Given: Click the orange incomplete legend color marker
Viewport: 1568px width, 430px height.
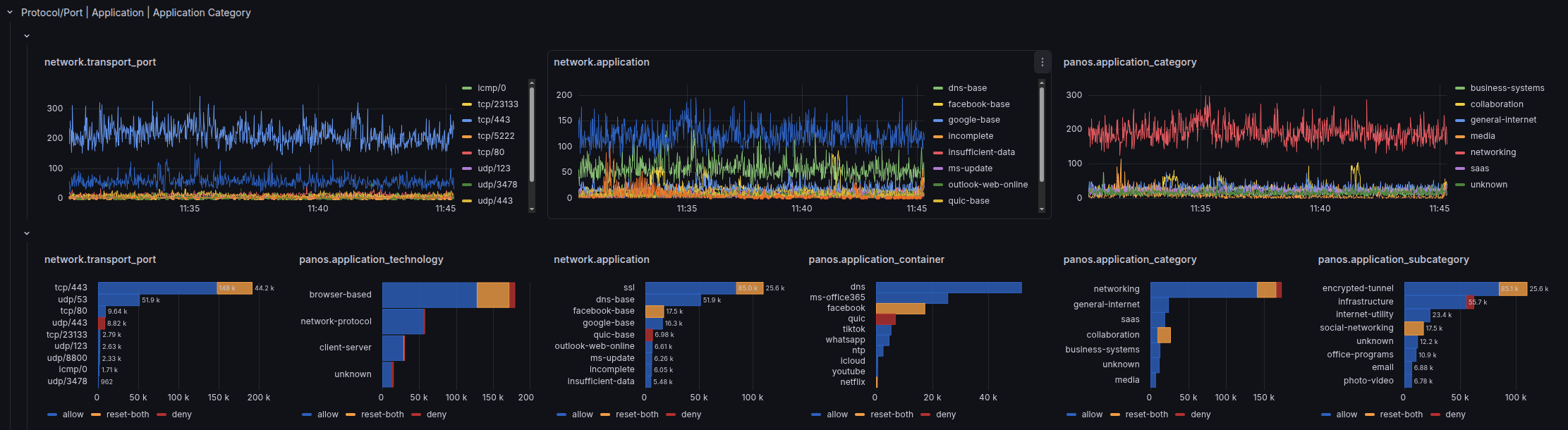Looking at the screenshot, I should point(937,137).
